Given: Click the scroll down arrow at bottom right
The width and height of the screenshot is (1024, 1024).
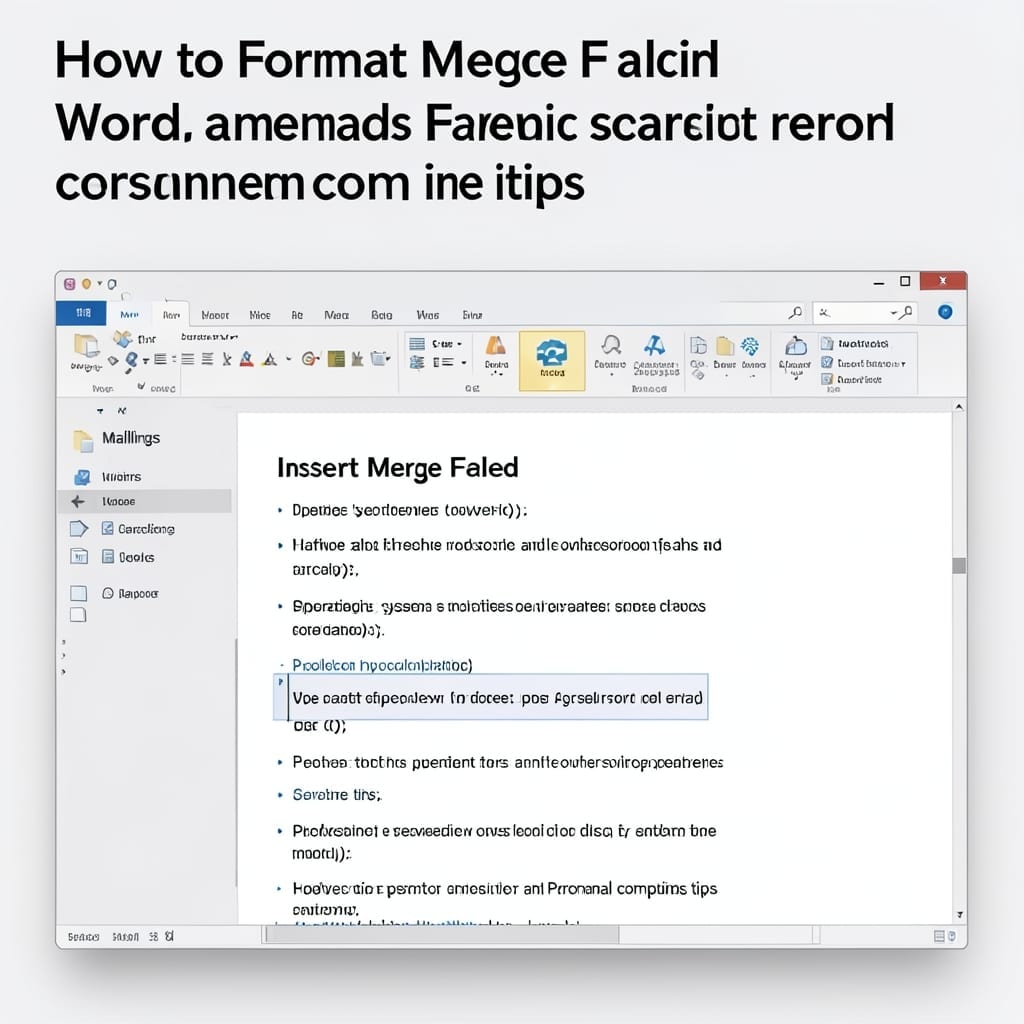Looking at the screenshot, I should 959,915.
